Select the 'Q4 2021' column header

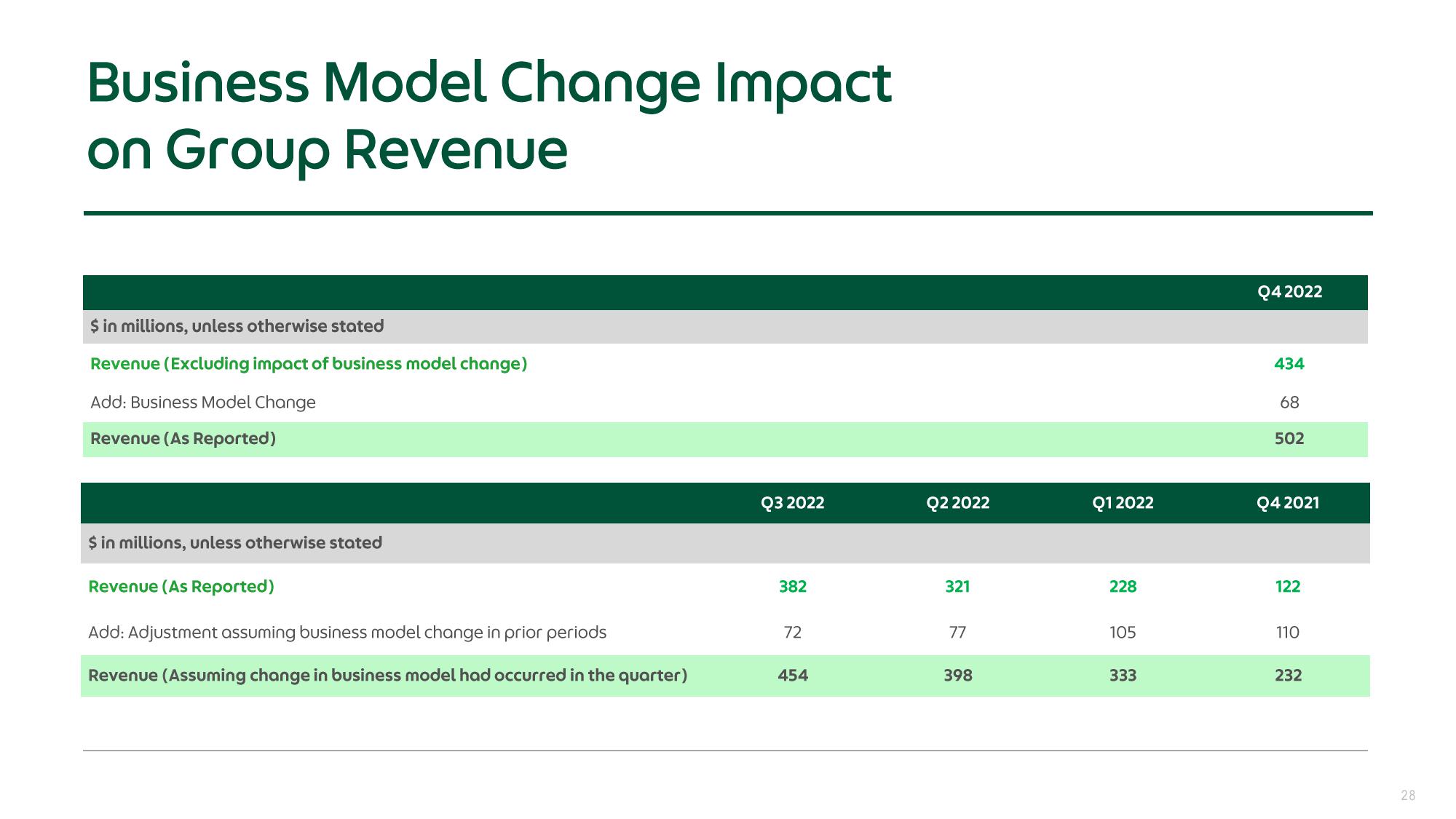[x=1288, y=503]
